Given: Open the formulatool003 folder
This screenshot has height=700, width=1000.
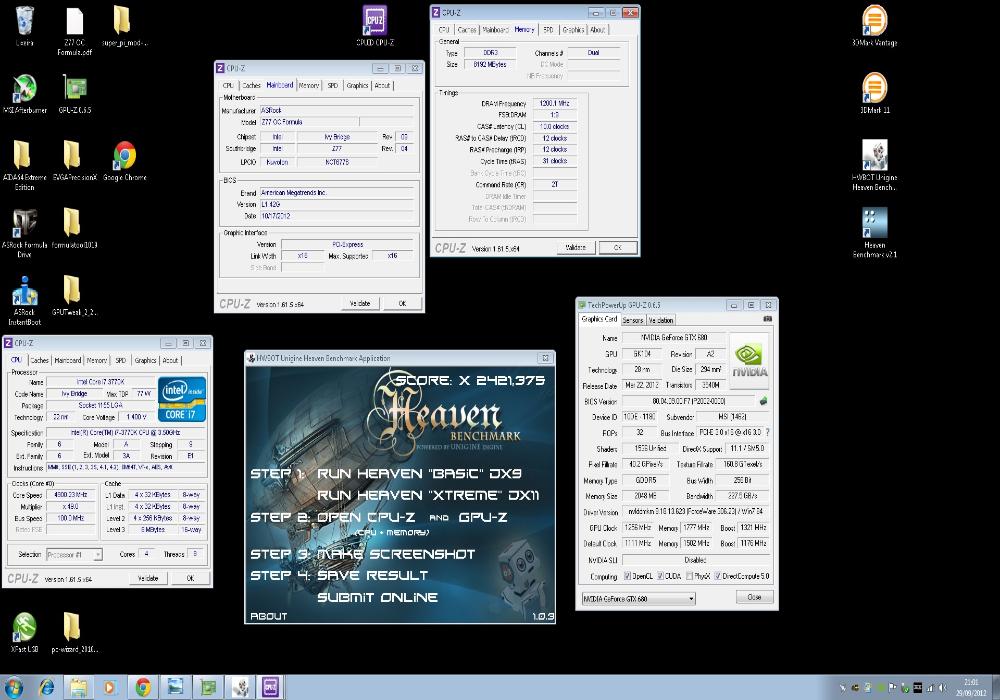Looking at the screenshot, I should tap(75, 228).
